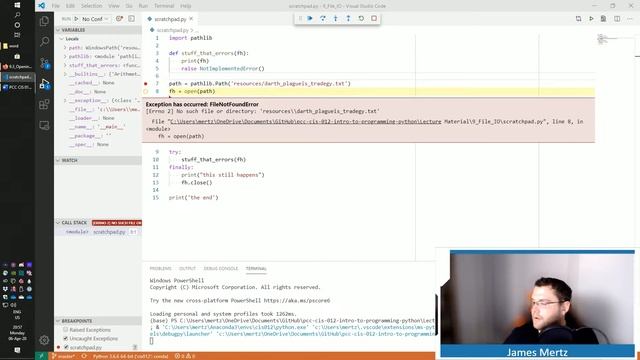The height and width of the screenshot is (360, 640).
Task: Click the git branch name in the status bar
Action: (x=64, y=356)
